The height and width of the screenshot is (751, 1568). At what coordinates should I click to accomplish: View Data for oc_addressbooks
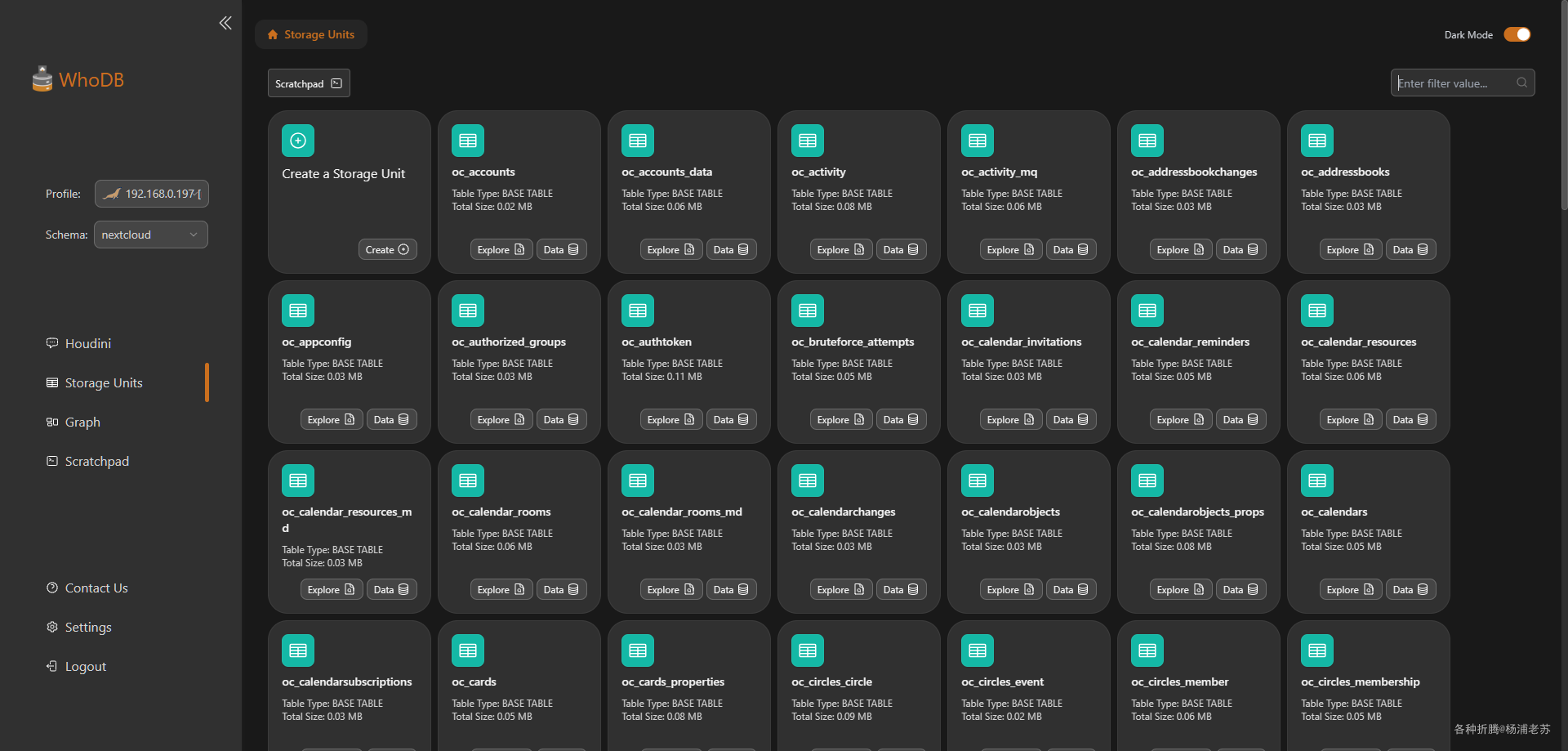pos(1411,250)
